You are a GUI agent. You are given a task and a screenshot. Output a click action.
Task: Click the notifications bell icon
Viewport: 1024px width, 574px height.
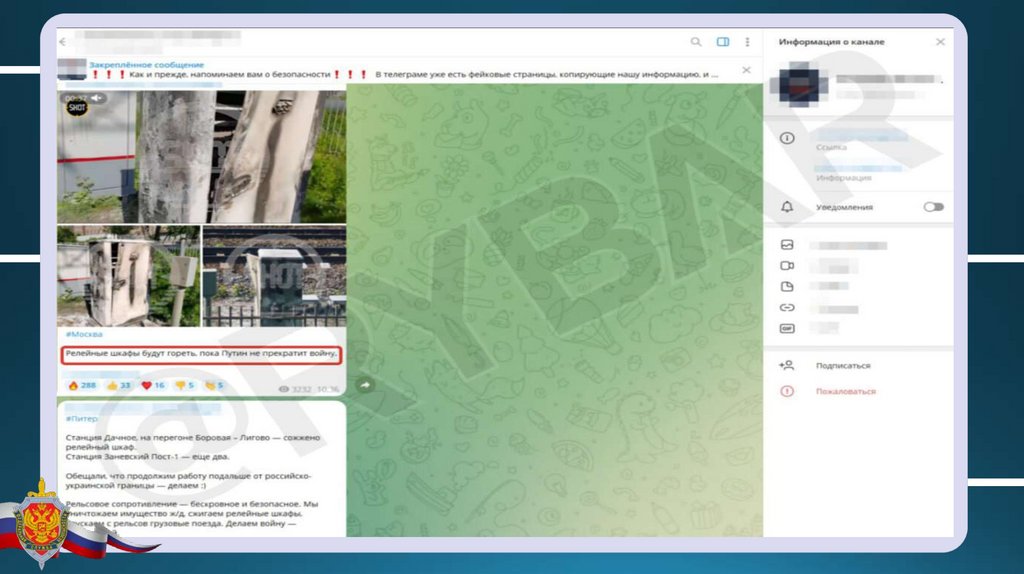point(787,207)
